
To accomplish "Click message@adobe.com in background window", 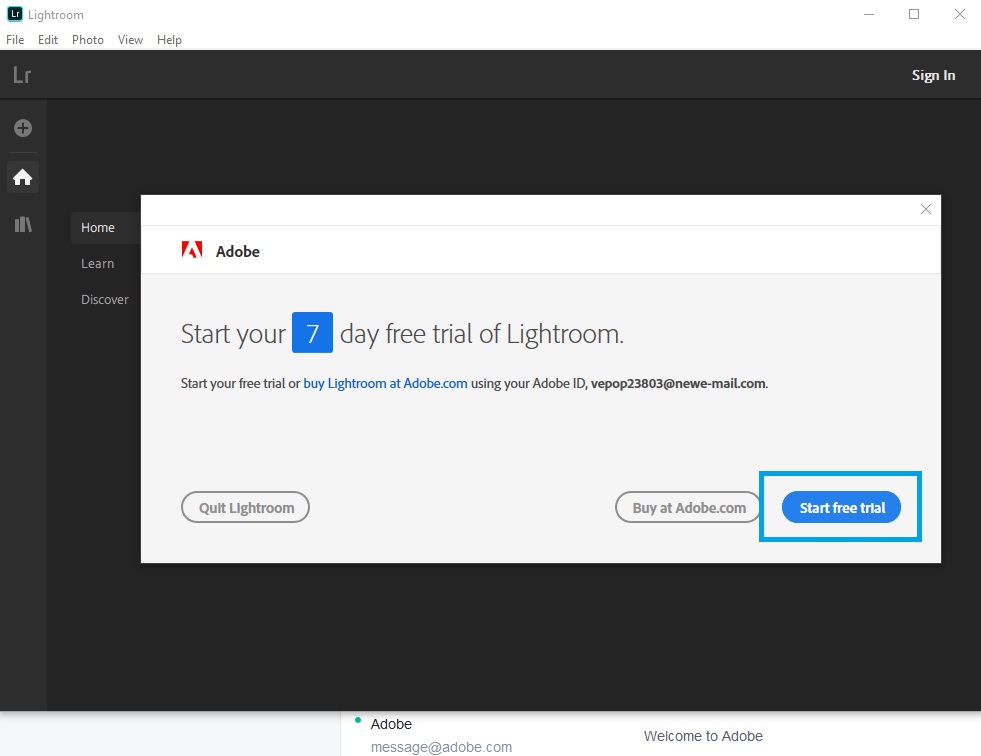I will [x=441, y=747].
